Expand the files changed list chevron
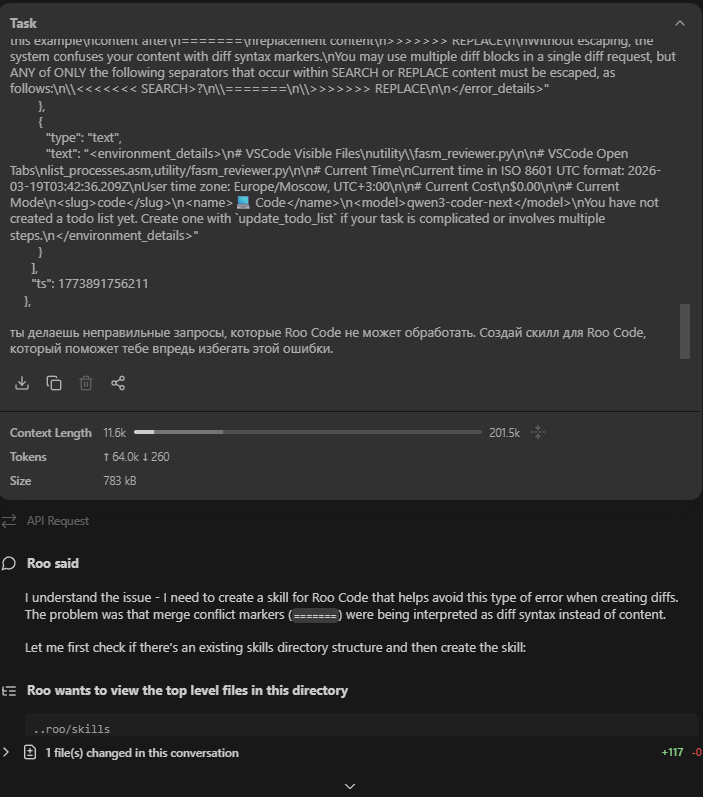The width and height of the screenshot is (703, 797). pyautogui.click(x=7, y=753)
